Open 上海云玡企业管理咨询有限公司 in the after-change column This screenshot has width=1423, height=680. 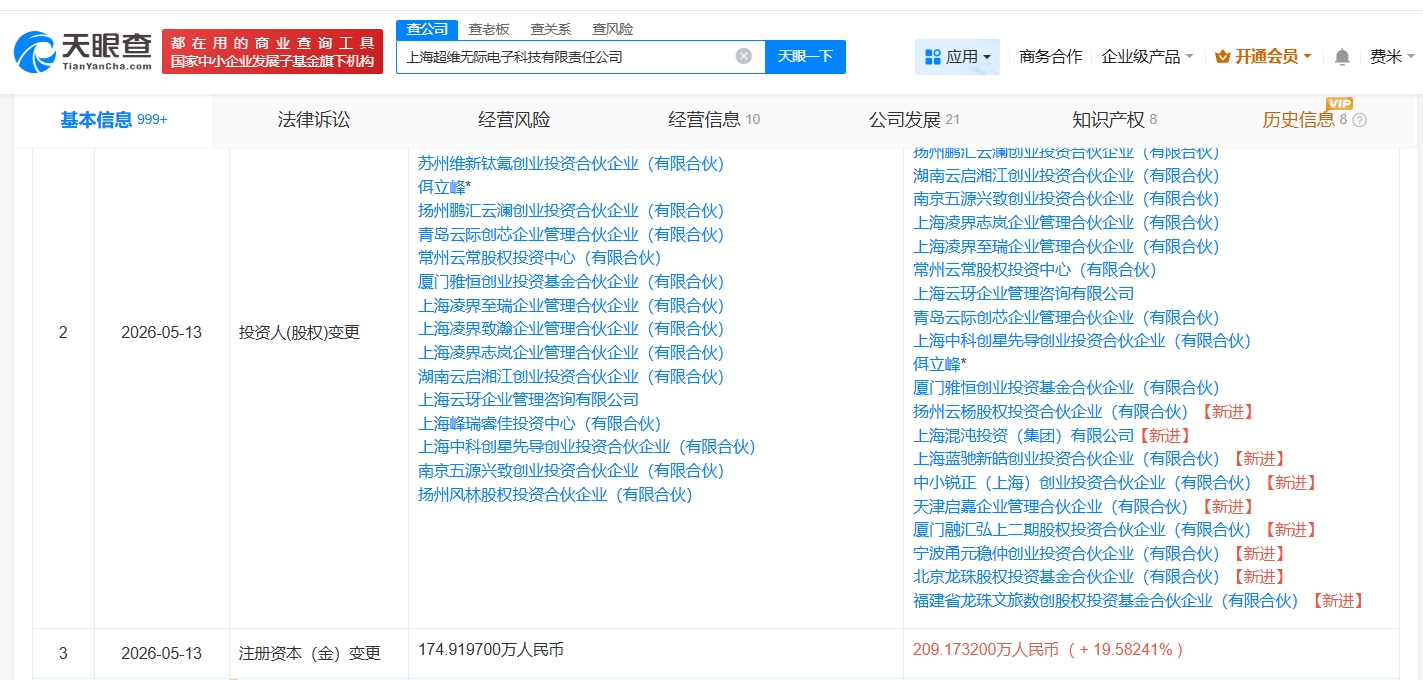(1024, 293)
